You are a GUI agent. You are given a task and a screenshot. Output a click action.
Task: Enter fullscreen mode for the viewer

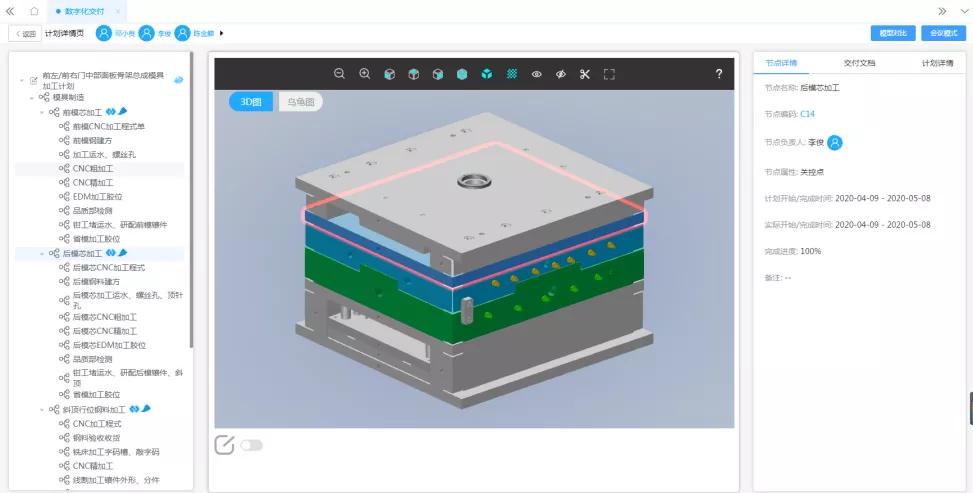coord(609,75)
